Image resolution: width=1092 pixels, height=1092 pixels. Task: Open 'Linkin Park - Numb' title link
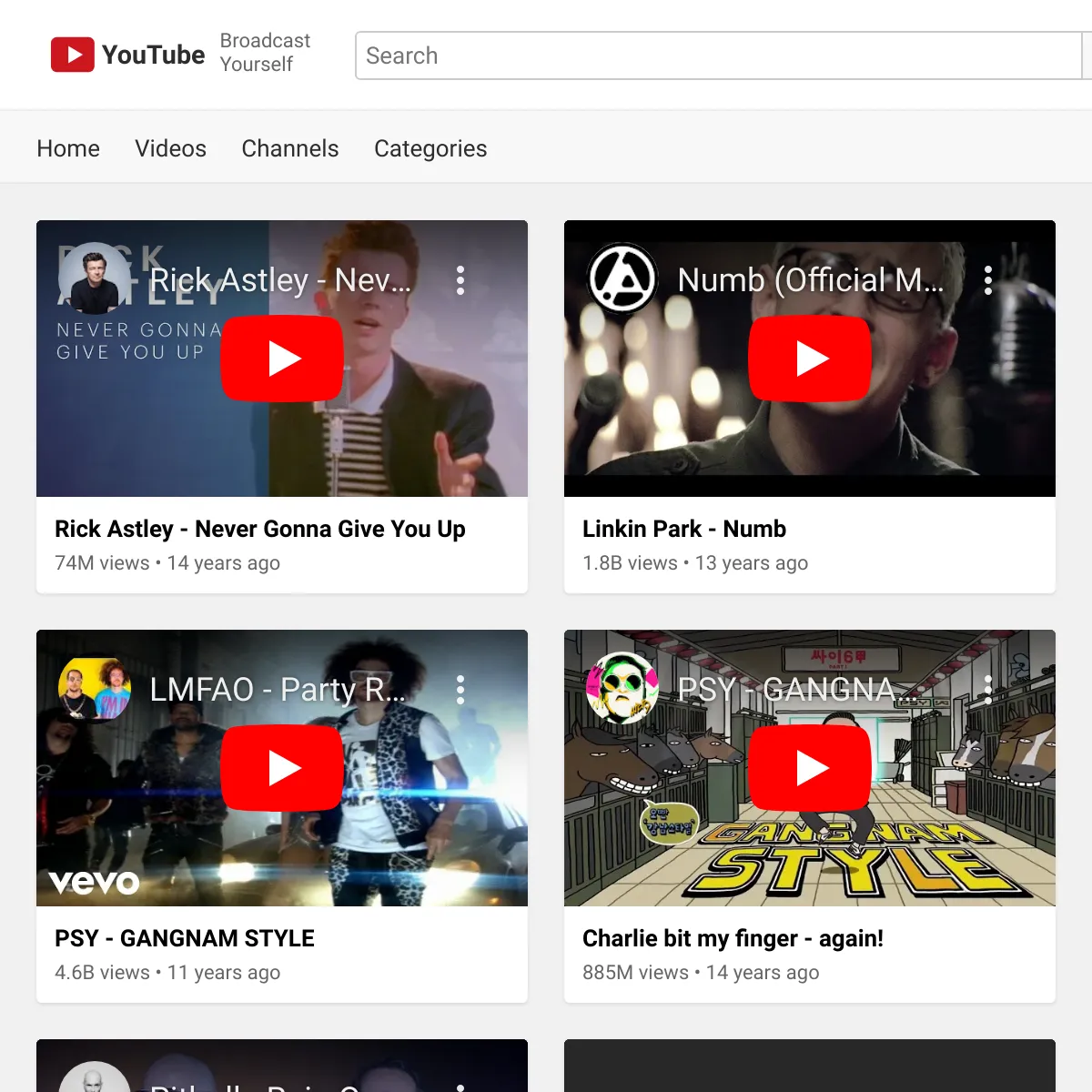coord(684,529)
